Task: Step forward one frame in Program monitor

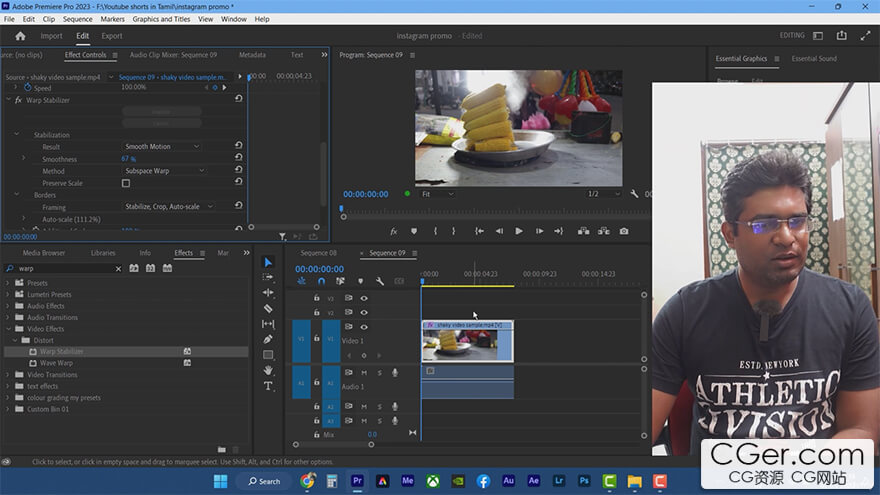Action: (539, 231)
